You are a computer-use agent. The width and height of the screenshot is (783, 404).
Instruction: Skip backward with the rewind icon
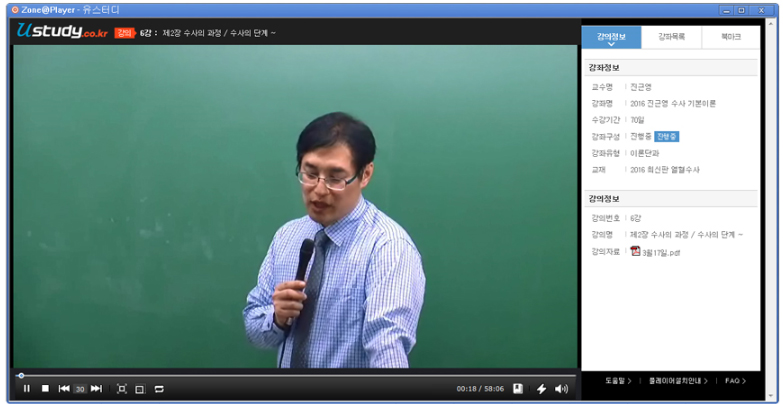(x=64, y=388)
